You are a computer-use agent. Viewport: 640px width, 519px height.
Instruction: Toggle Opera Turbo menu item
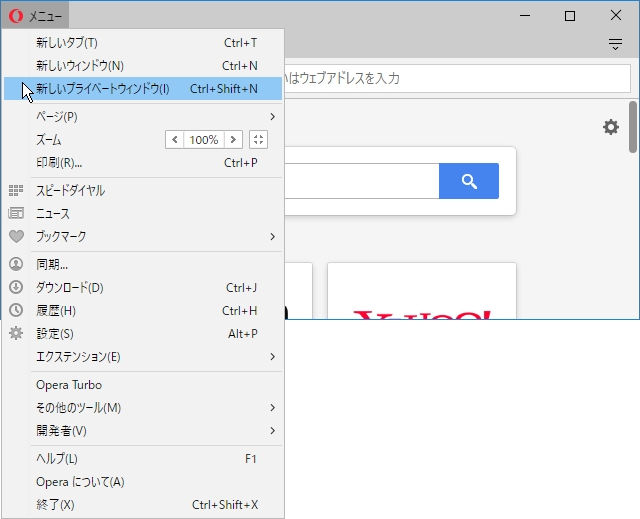(x=143, y=385)
